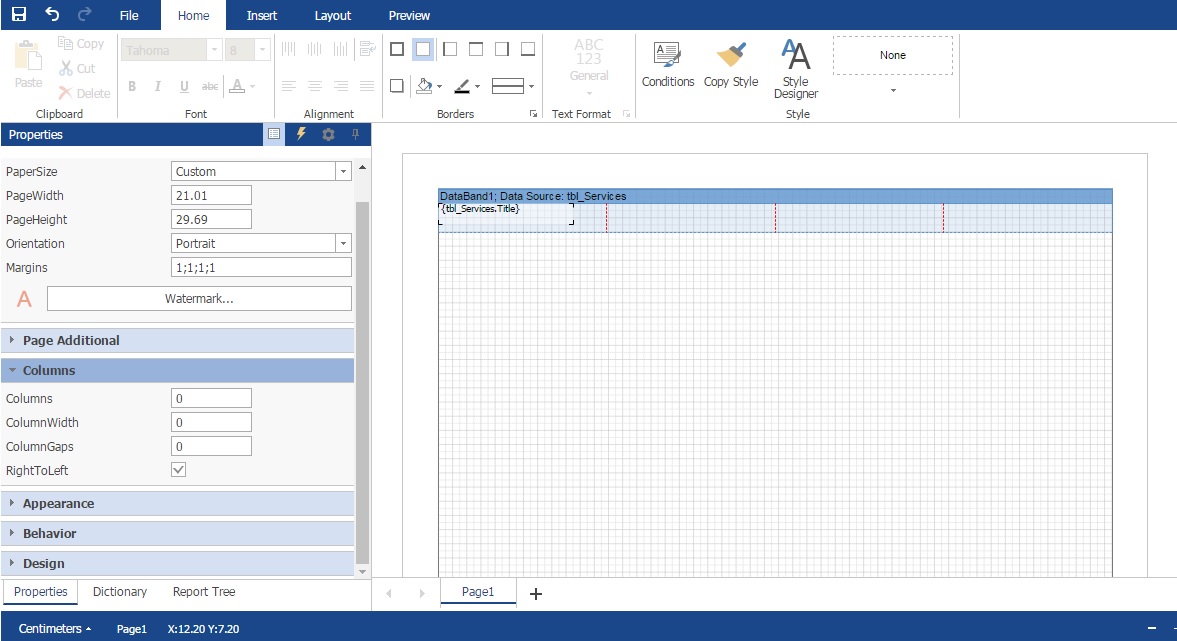Show properties list view in Properties panel
1177x641 pixels.
pyautogui.click(x=274, y=134)
